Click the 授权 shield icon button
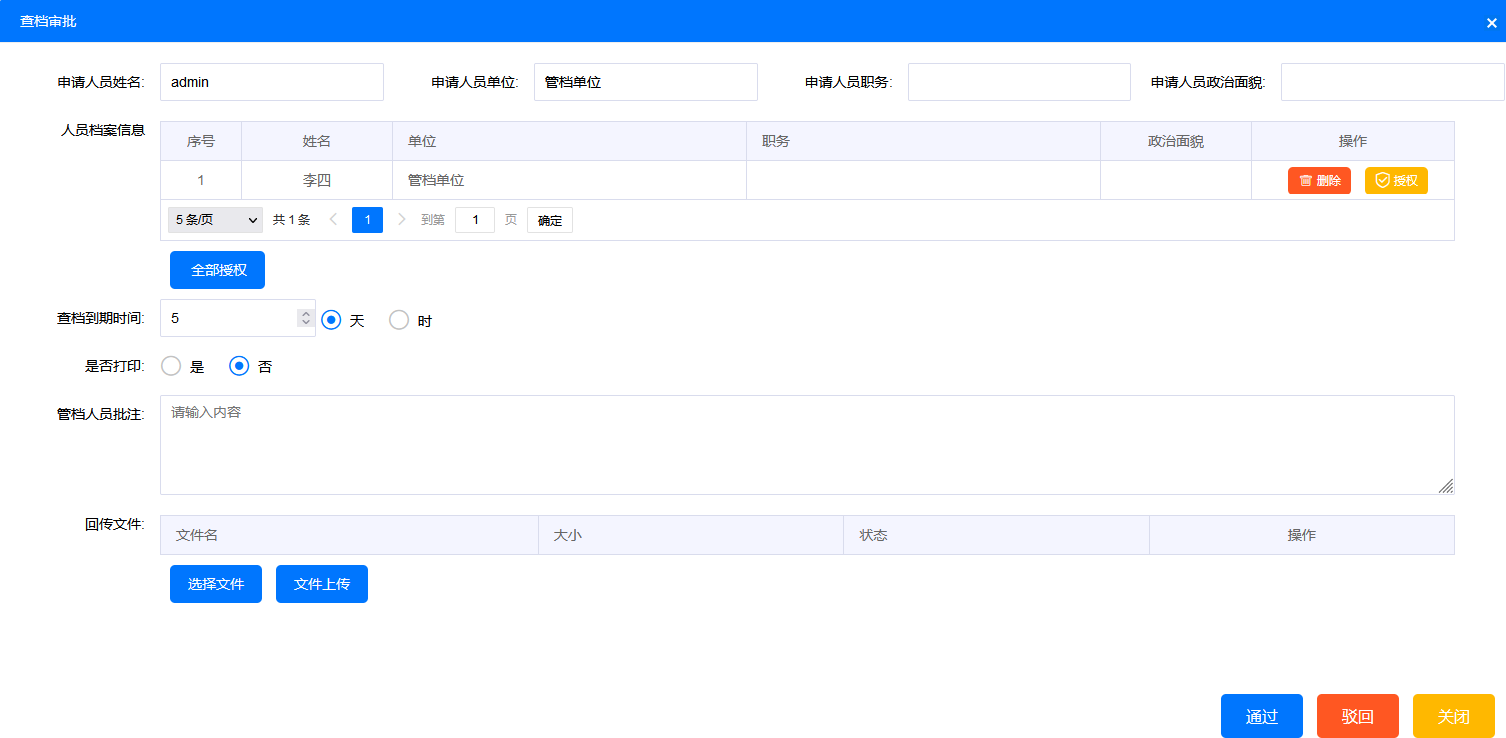The height and width of the screenshot is (738, 1506). (x=1396, y=181)
